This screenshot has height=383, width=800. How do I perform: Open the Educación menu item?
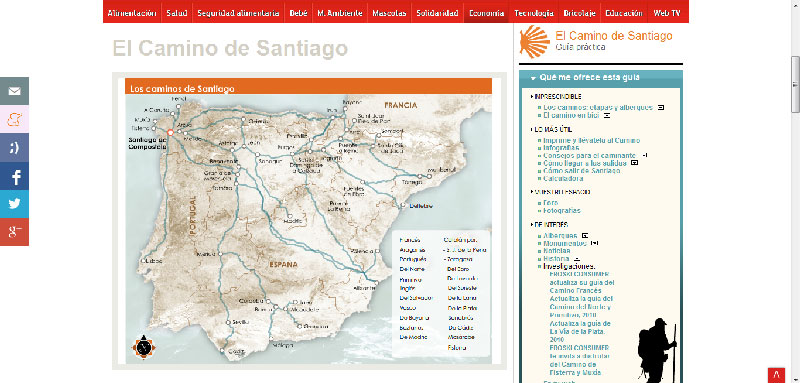pos(623,13)
